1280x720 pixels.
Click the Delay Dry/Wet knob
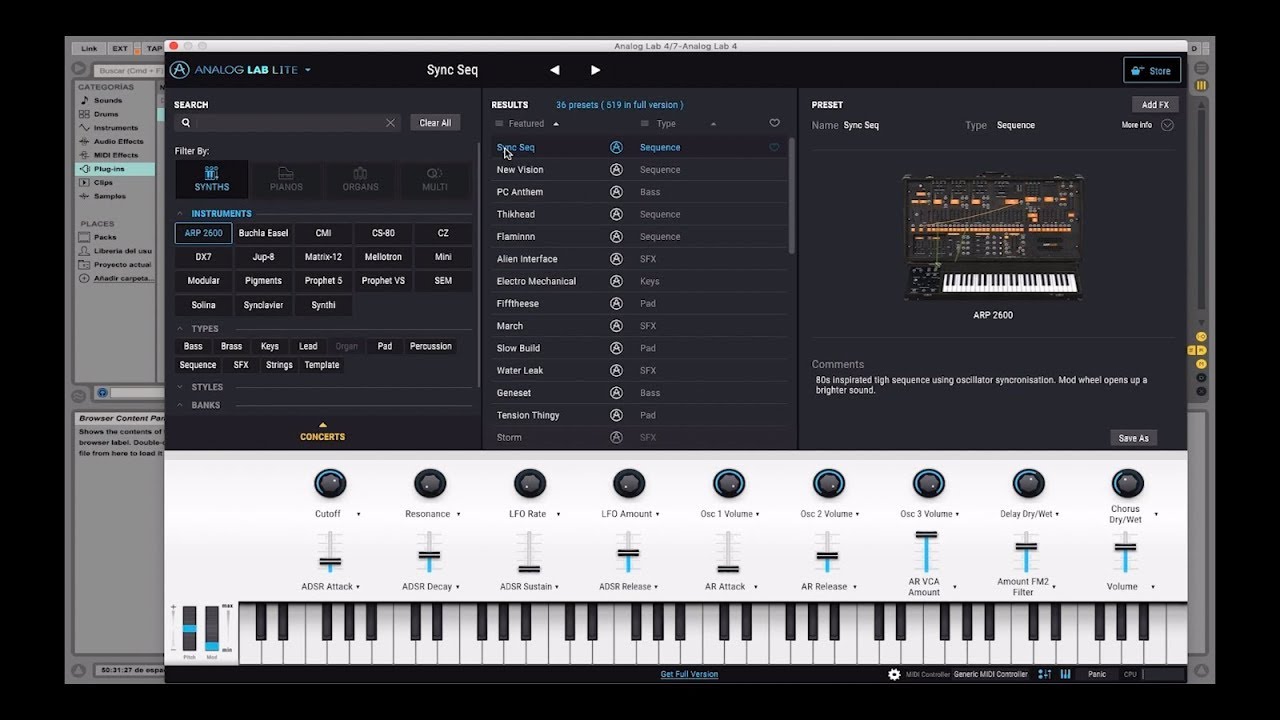(1028, 484)
